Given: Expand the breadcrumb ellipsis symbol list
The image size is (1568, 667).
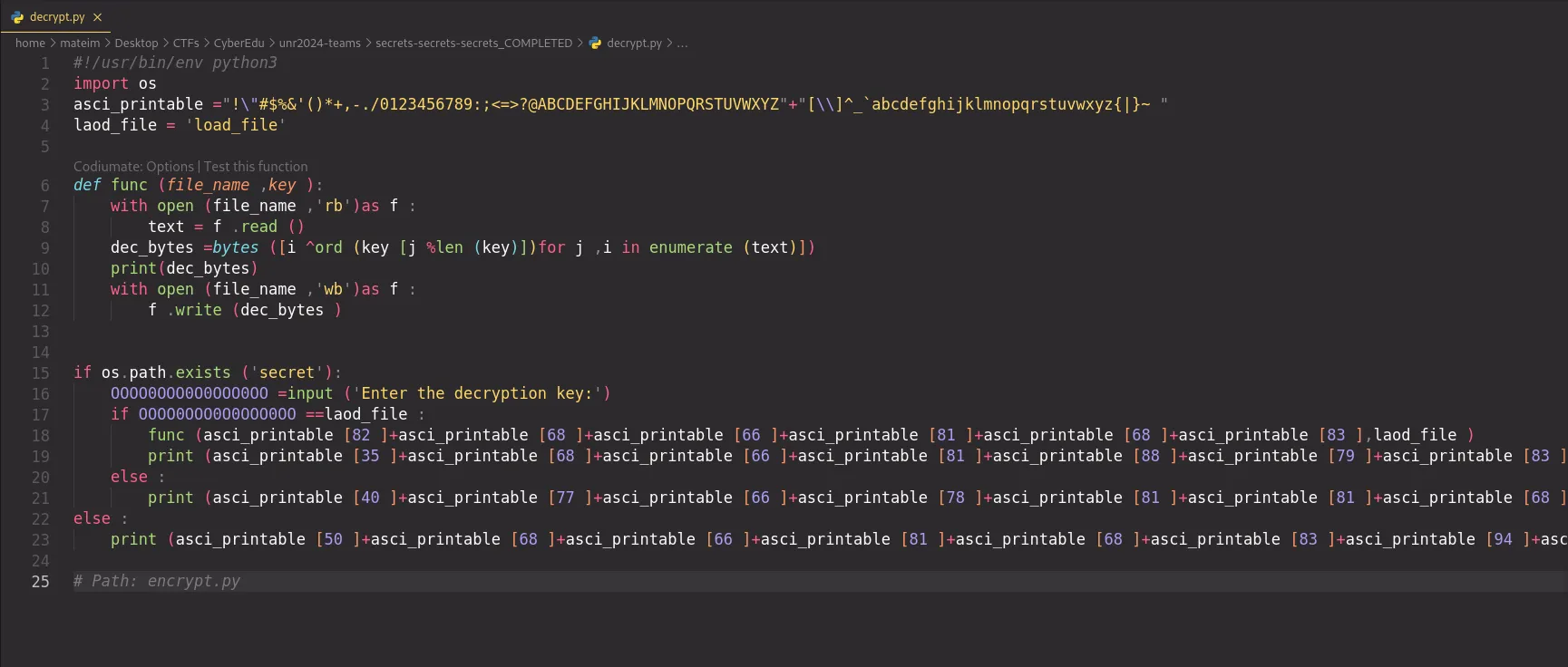Looking at the screenshot, I should click(682, 43).
